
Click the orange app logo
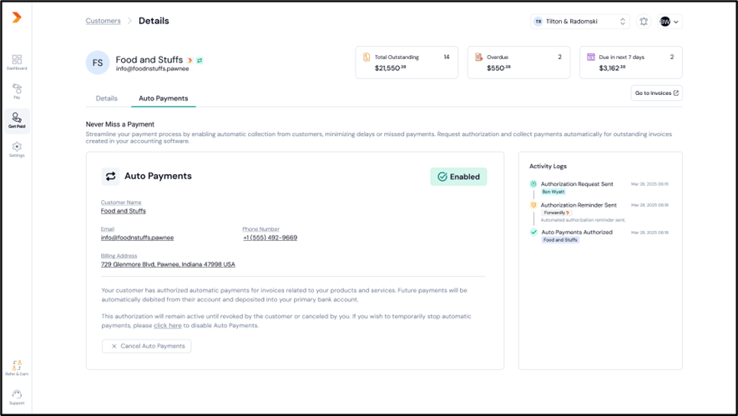16,18
